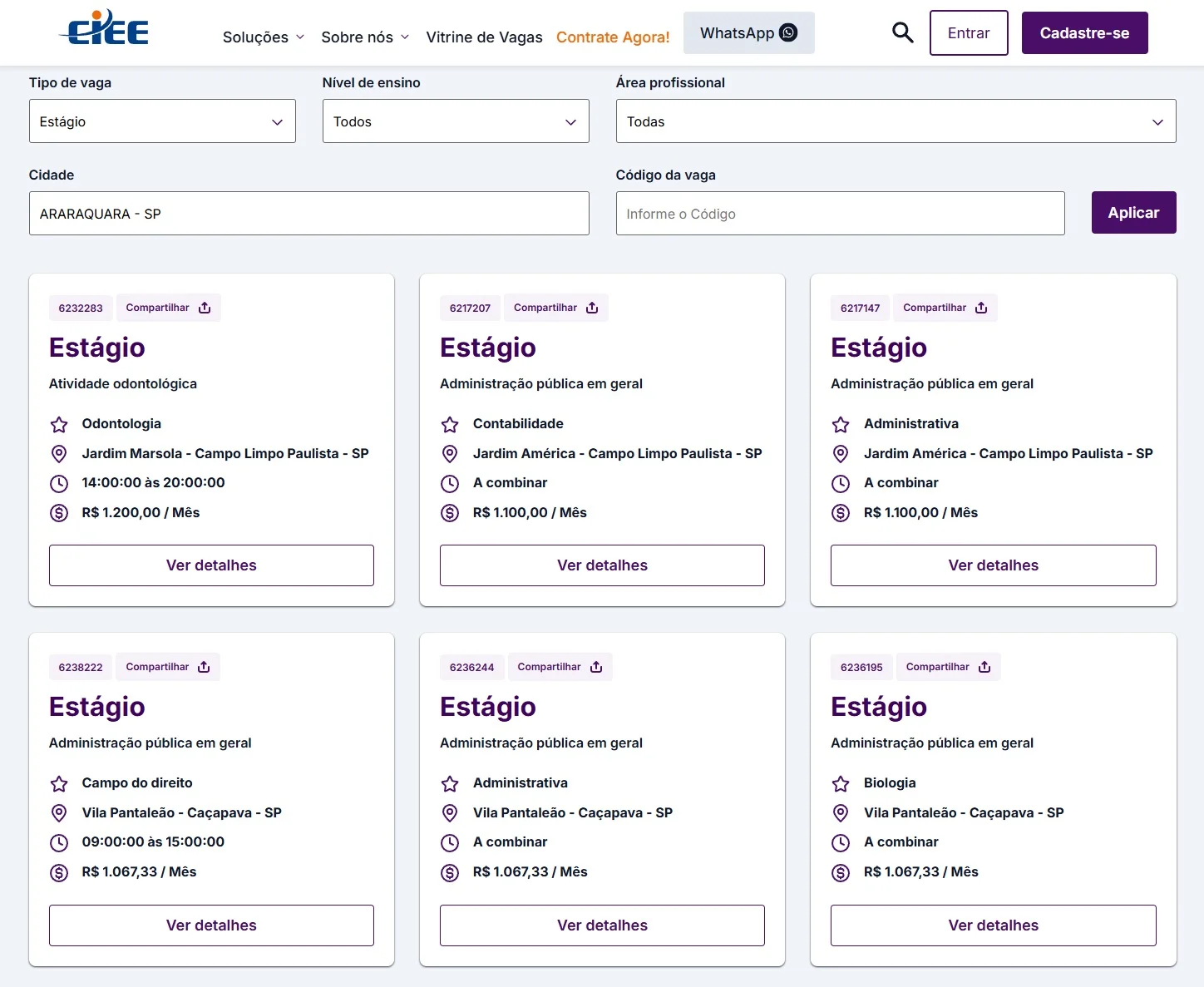This screenshot has width=1204, height=987.
Task: View details of vacancy 6236244
Action: [602, 925]
